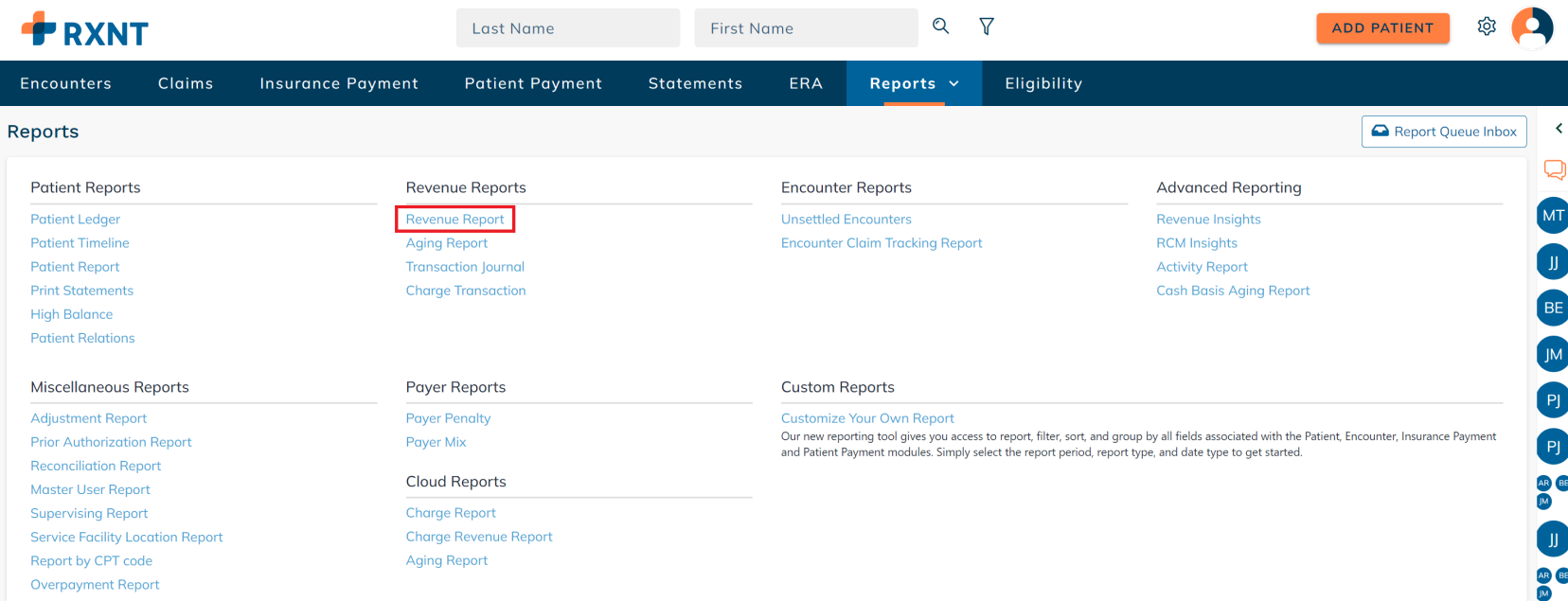Select the JM user avatar
This screenshot has width=1568, height=601.
[x=1552, y=355]
